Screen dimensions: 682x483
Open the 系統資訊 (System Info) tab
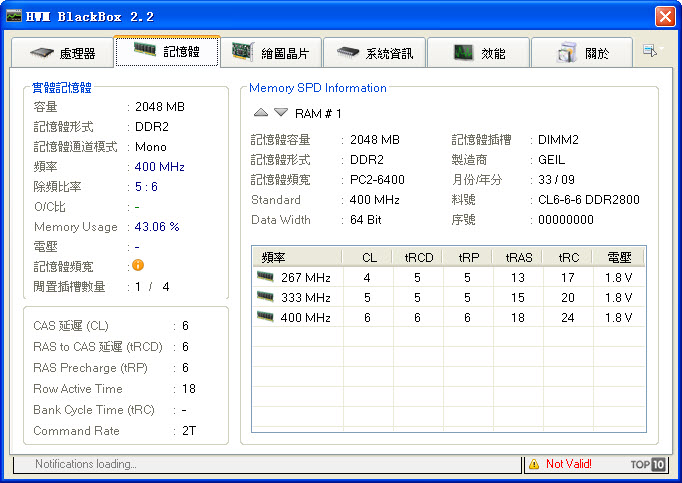click(375, 53)
